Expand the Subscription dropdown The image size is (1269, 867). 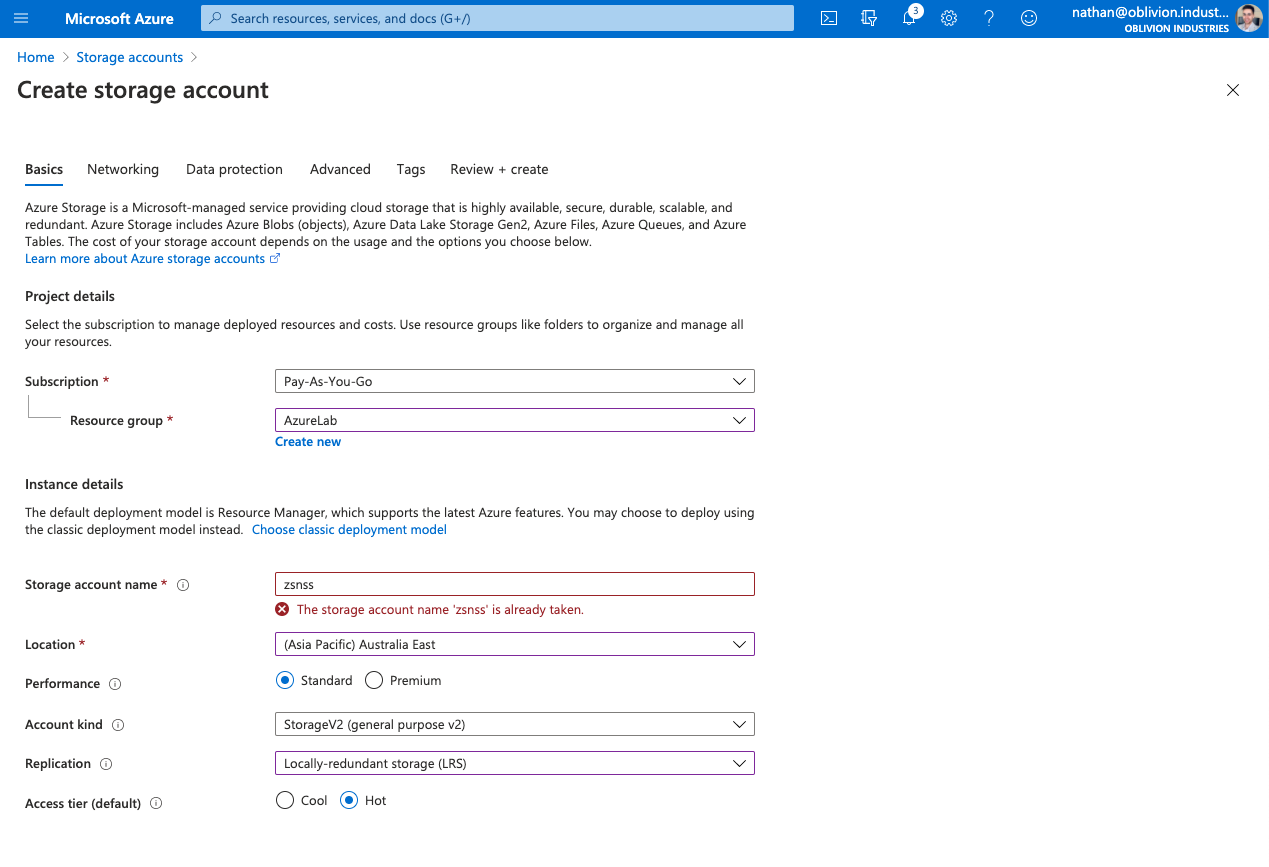514,381
